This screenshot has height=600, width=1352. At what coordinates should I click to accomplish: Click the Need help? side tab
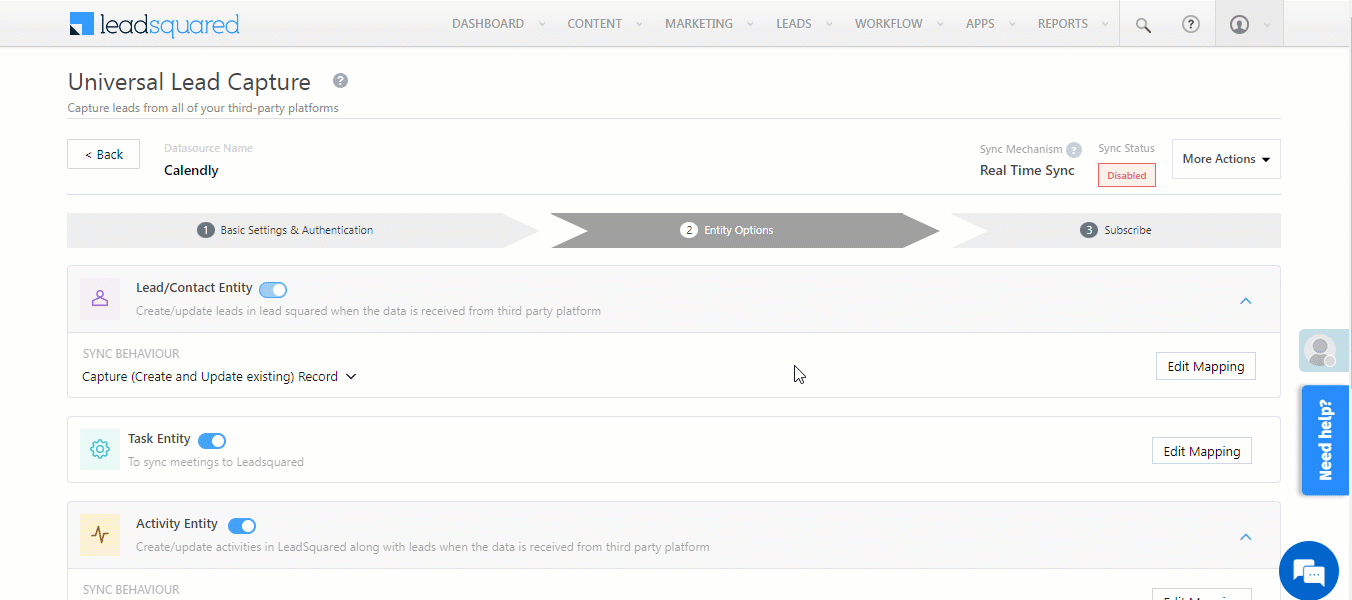[1324, 440]
